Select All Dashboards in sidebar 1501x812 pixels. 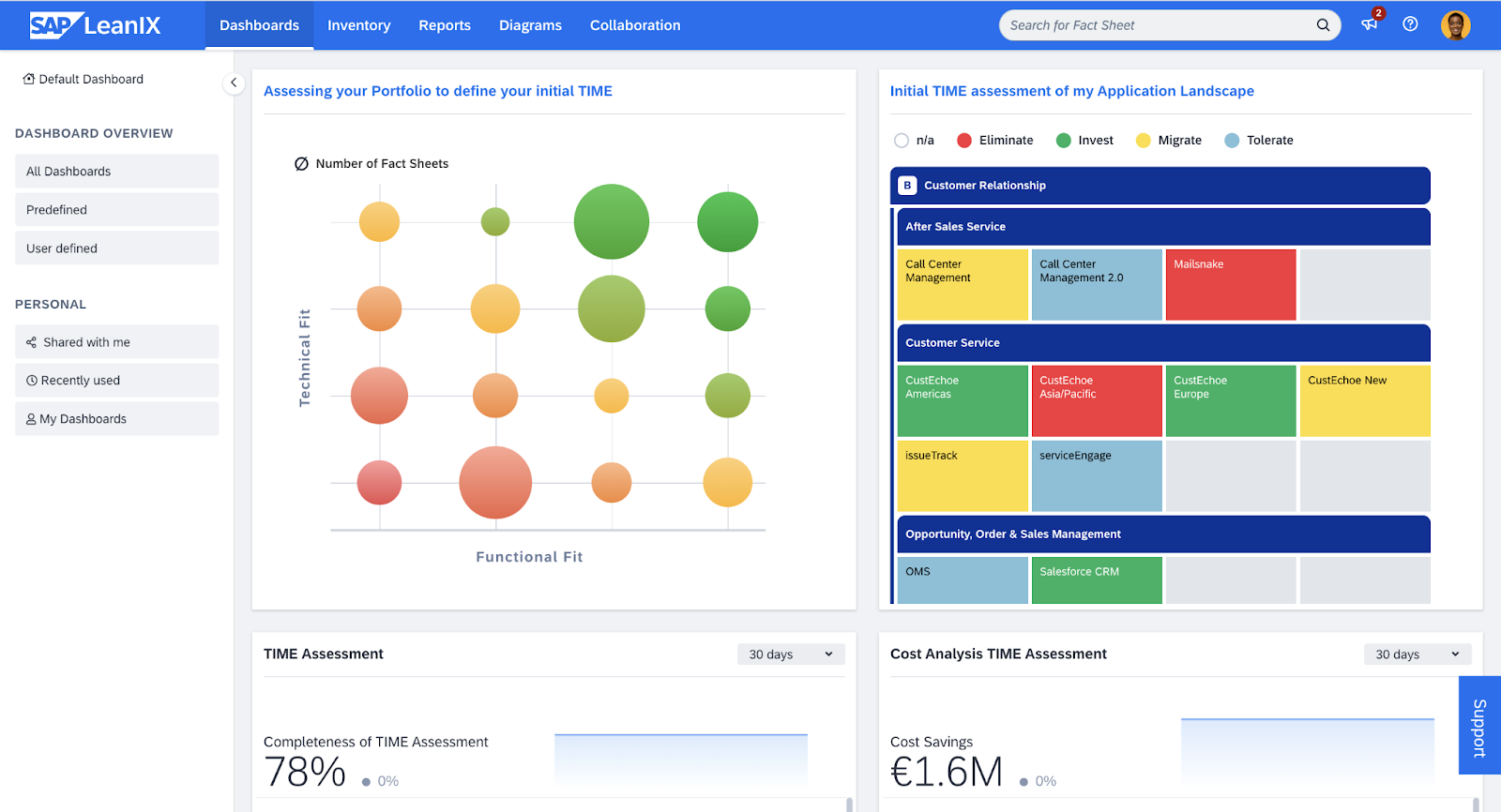tap(116, 172)
